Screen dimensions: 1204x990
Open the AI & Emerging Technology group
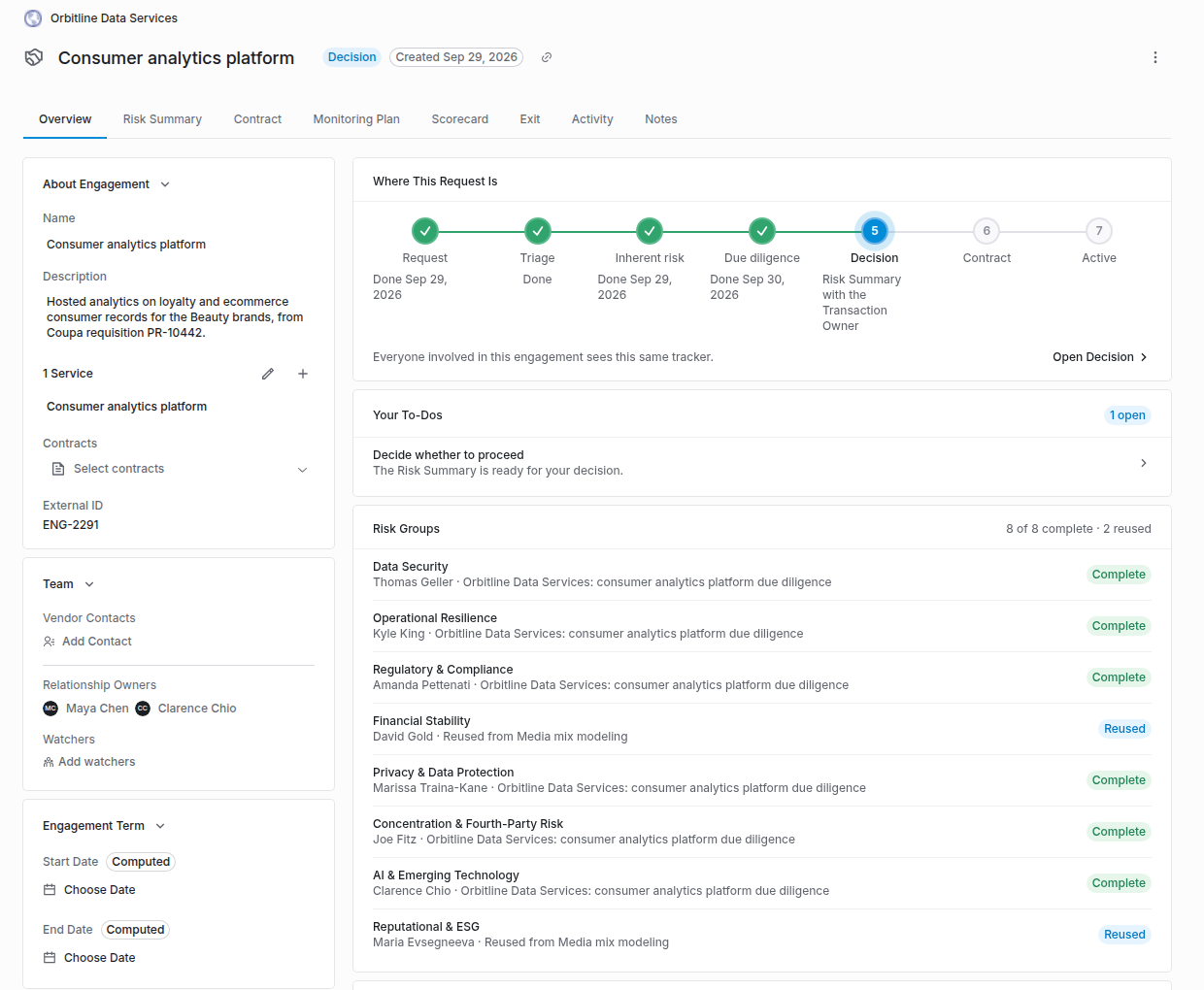click(762, 883)
